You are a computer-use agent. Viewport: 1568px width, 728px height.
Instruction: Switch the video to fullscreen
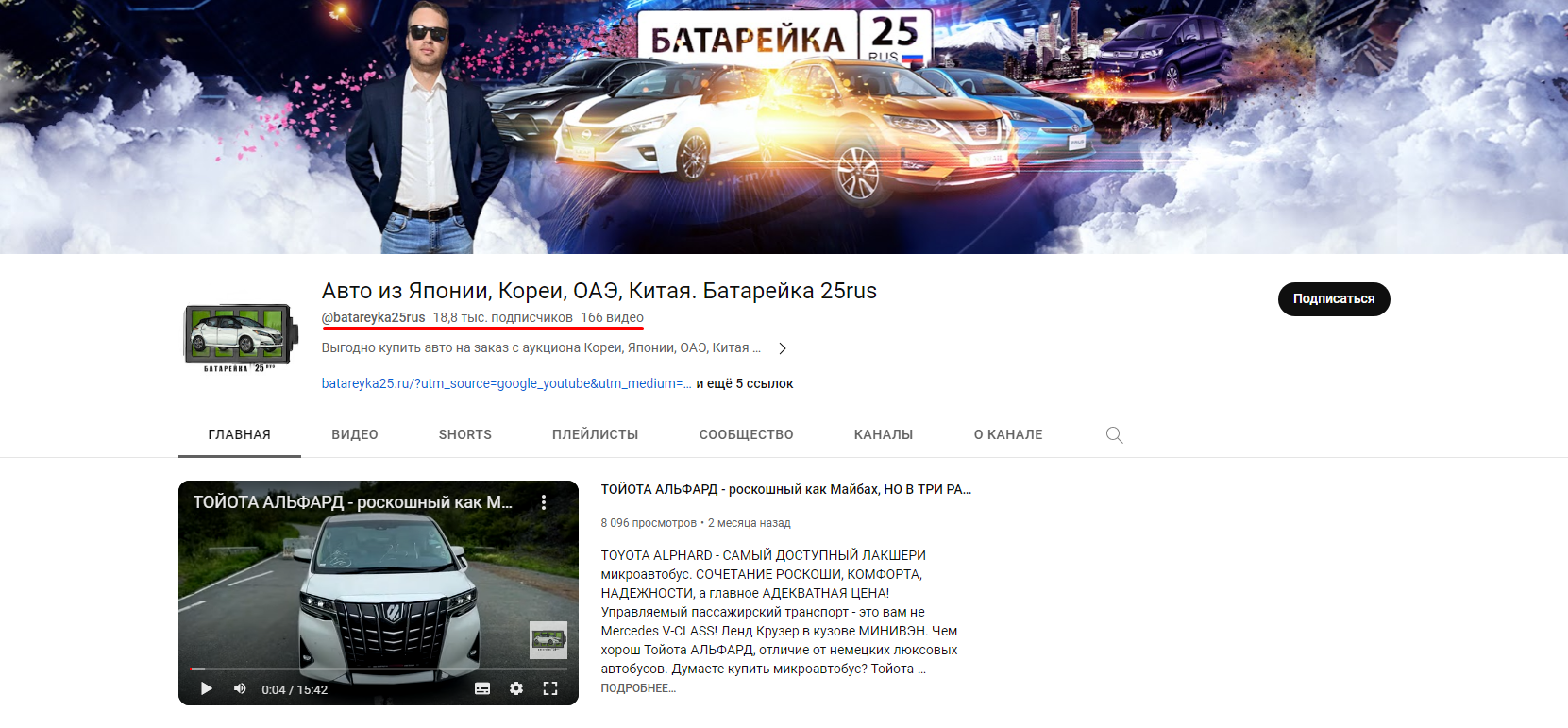pos(550,688)
